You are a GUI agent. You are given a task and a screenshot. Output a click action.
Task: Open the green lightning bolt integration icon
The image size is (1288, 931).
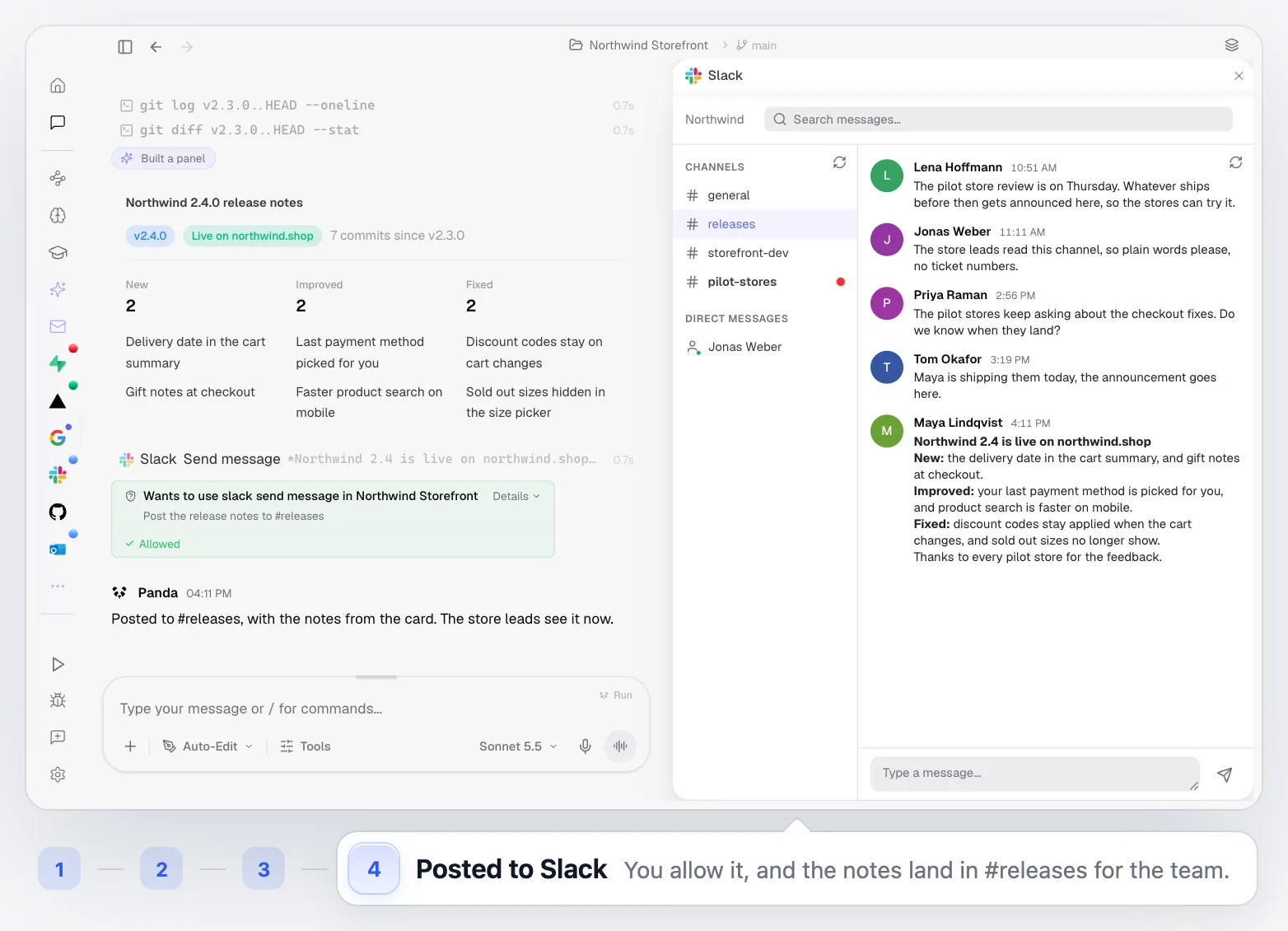click(58, 363)
